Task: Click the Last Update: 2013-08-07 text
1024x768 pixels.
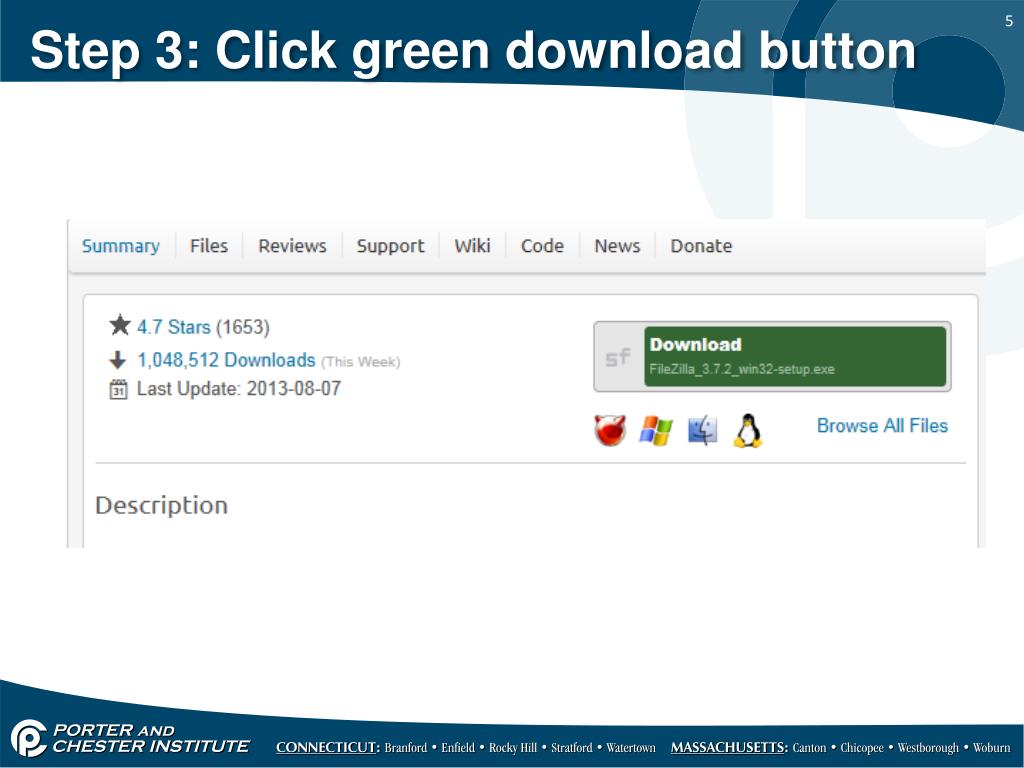Action: pyautogui.click(x=239, y=389)
